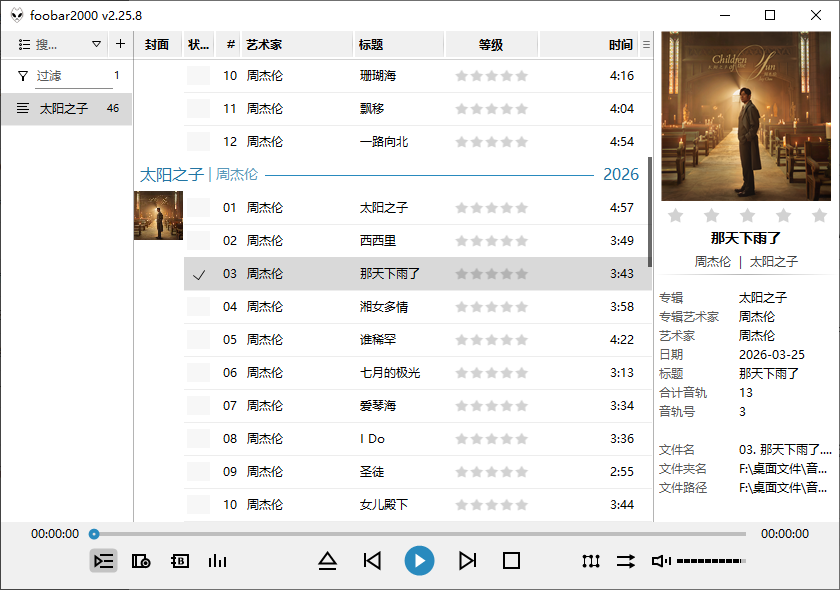
Task: Select track 爱琴海
Action: 418,406
